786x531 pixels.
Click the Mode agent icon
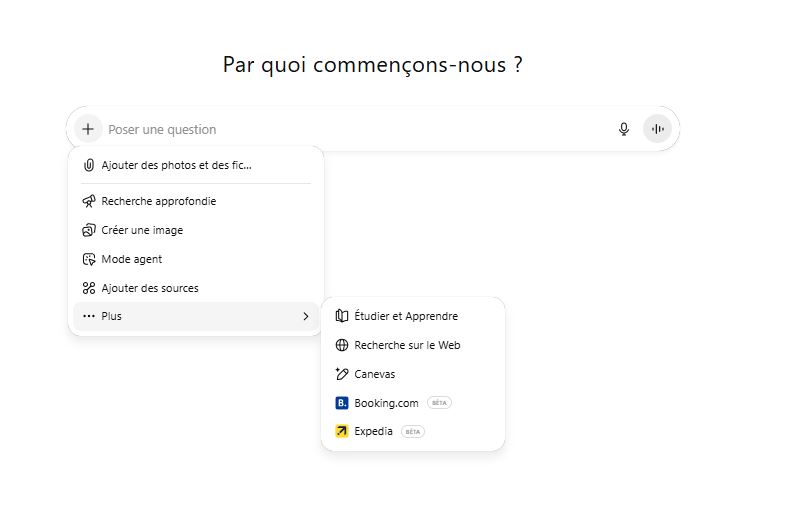coord(89,259)
